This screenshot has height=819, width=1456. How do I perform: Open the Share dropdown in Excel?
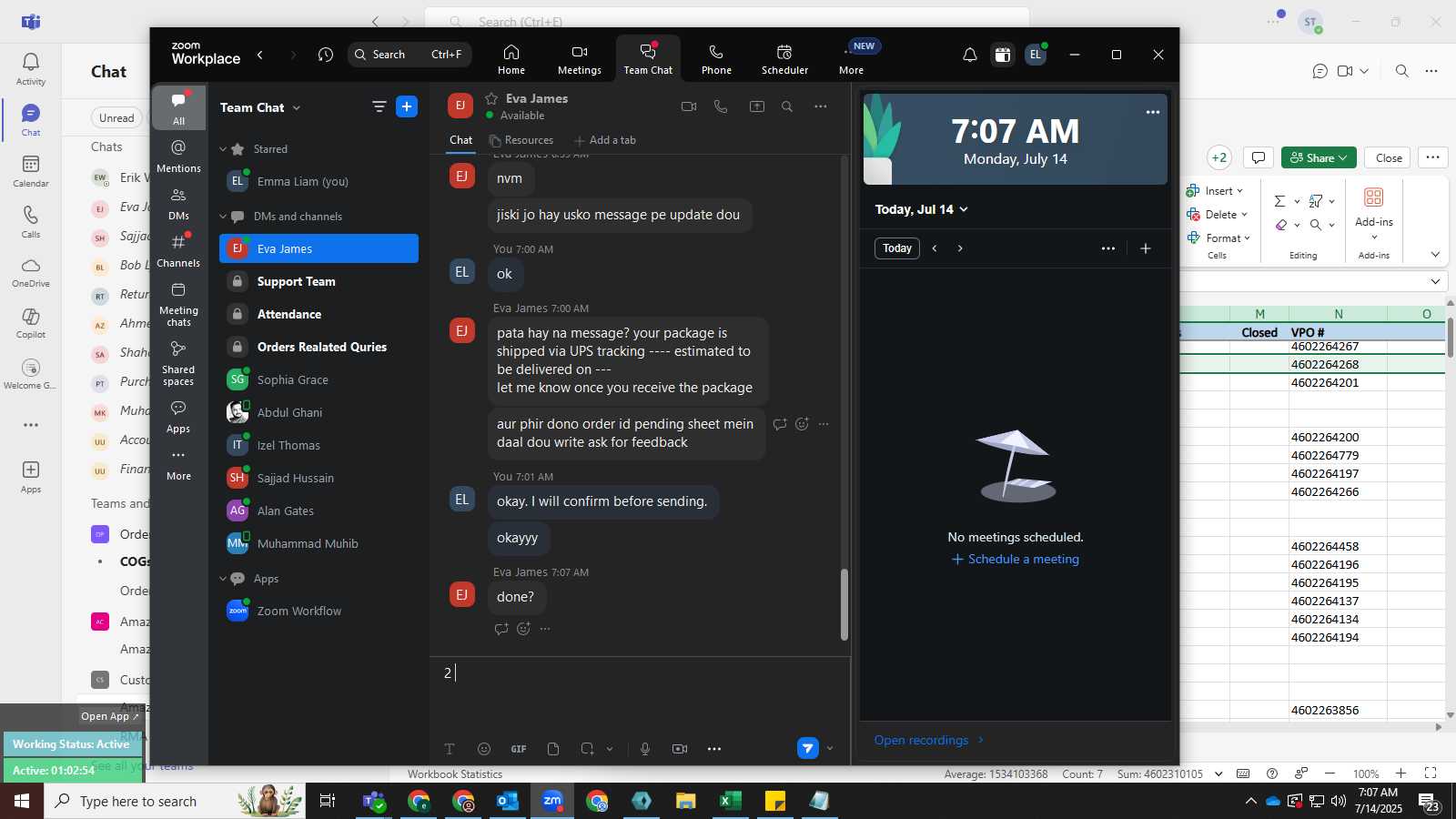[1319, 157]
